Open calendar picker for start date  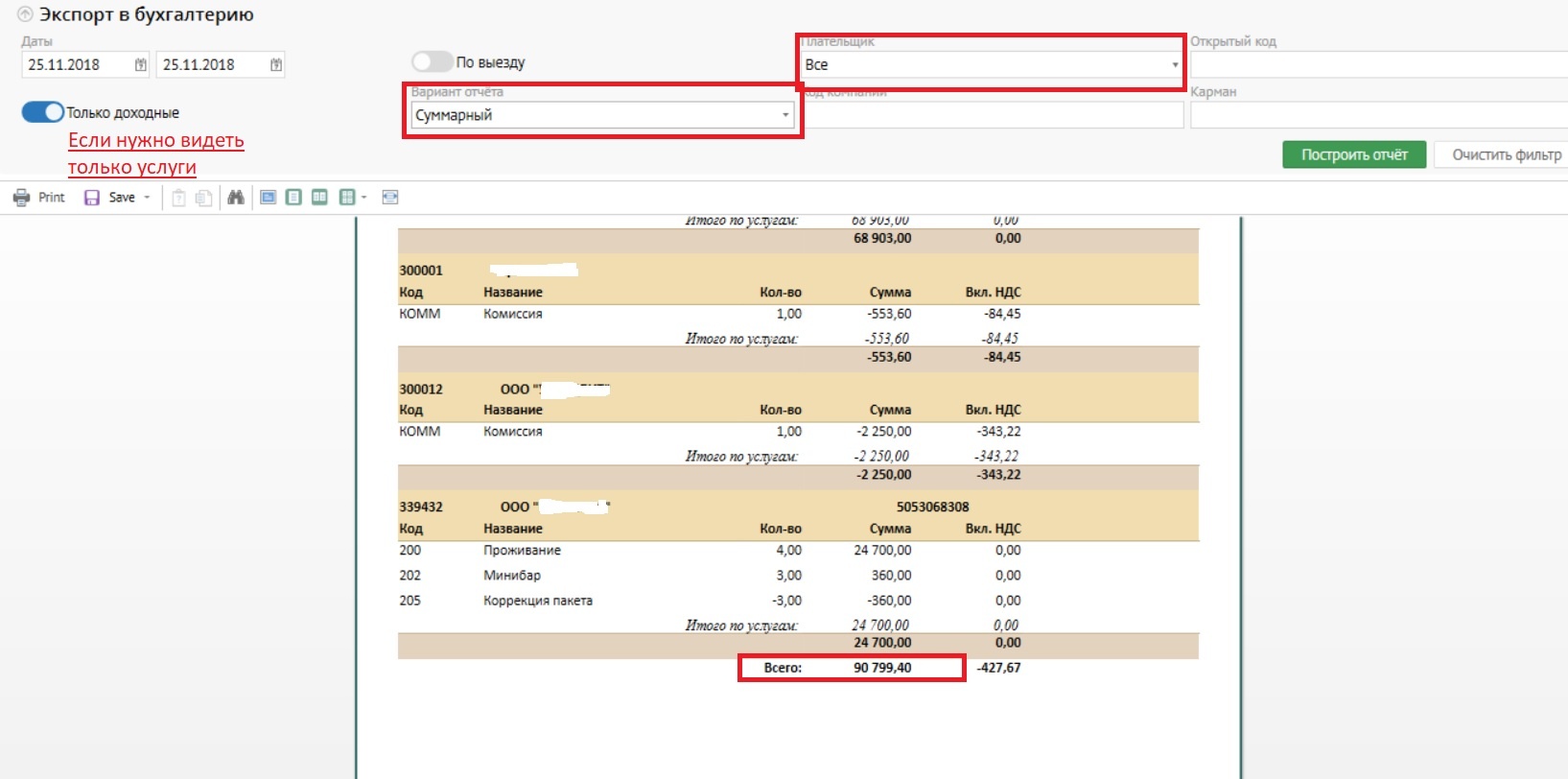141,65
